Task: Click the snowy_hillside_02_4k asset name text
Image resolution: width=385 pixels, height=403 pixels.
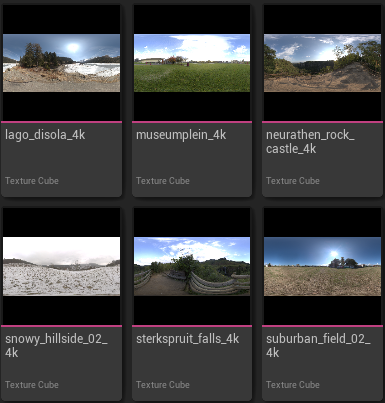Action: pyautogui.click(x=56, y=346)
